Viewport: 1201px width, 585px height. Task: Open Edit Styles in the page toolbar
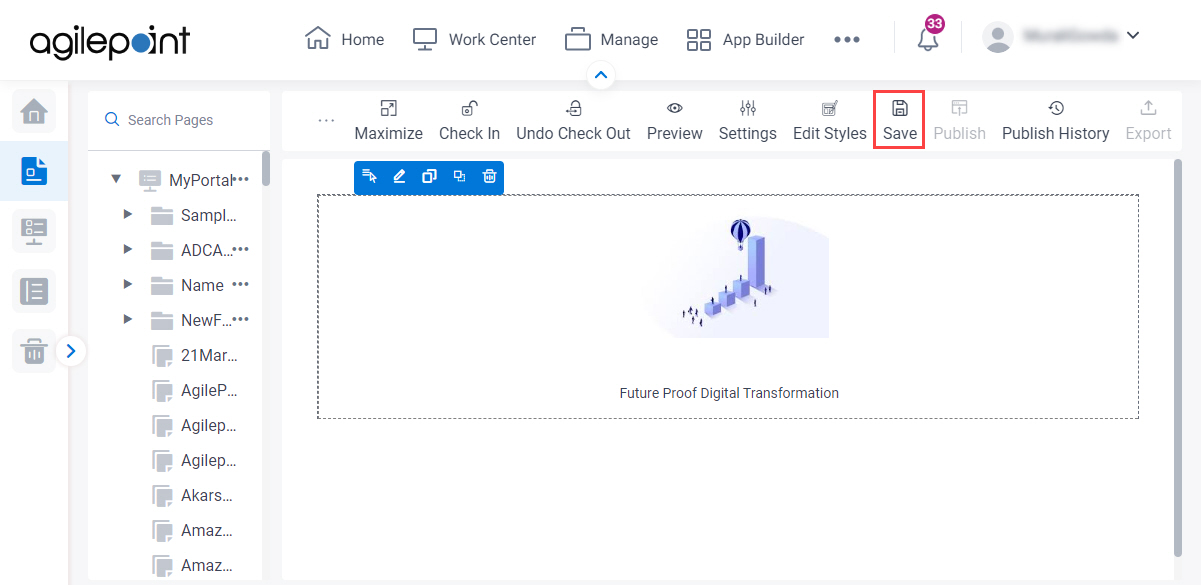click(x=830, y=121)
